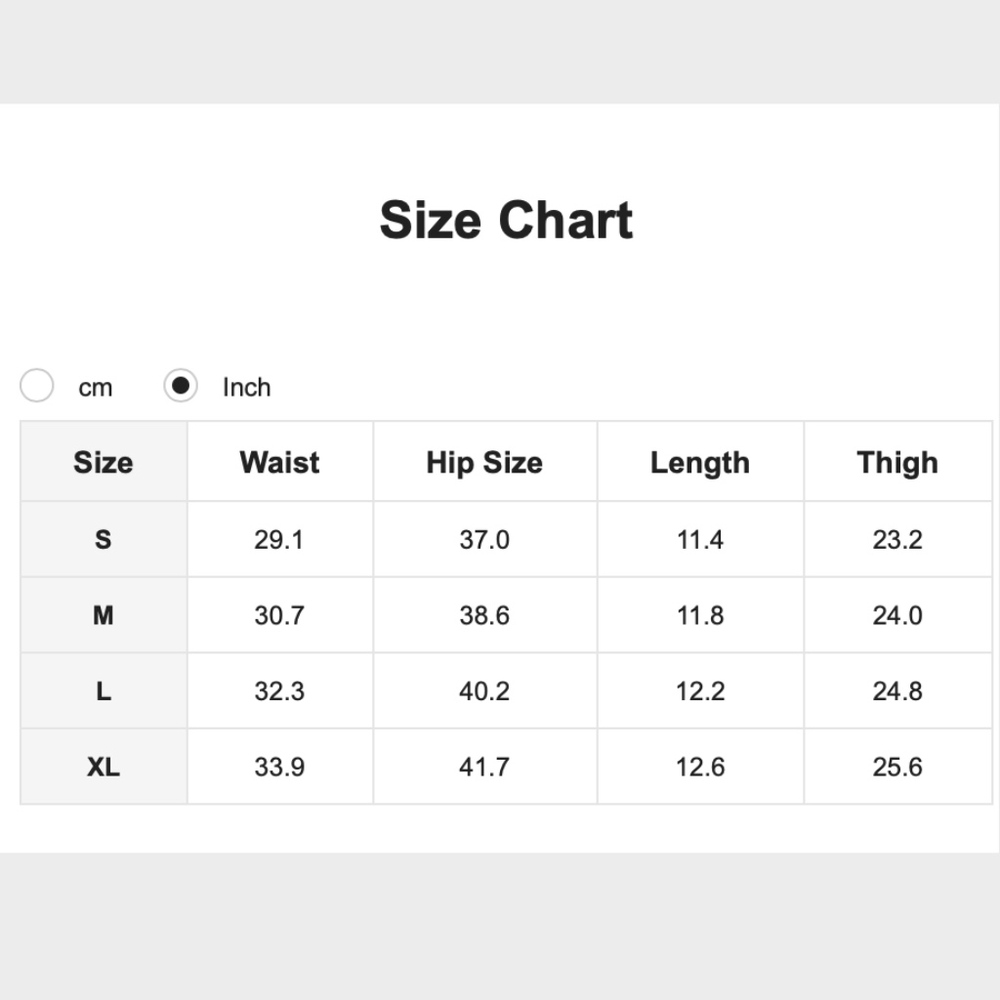The image size is (1000, 1000).
Task: Select the Thigh column header
Action: (897, 462)
